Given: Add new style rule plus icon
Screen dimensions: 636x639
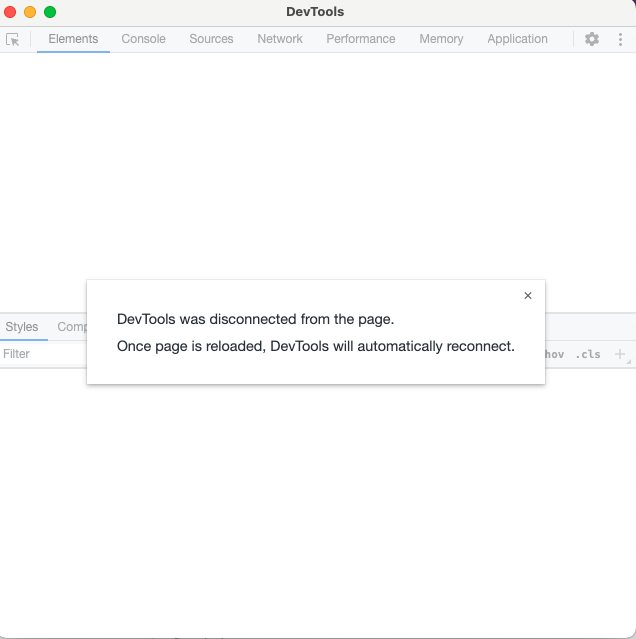Looking at the screenshot, I should (x=620, y=354).
